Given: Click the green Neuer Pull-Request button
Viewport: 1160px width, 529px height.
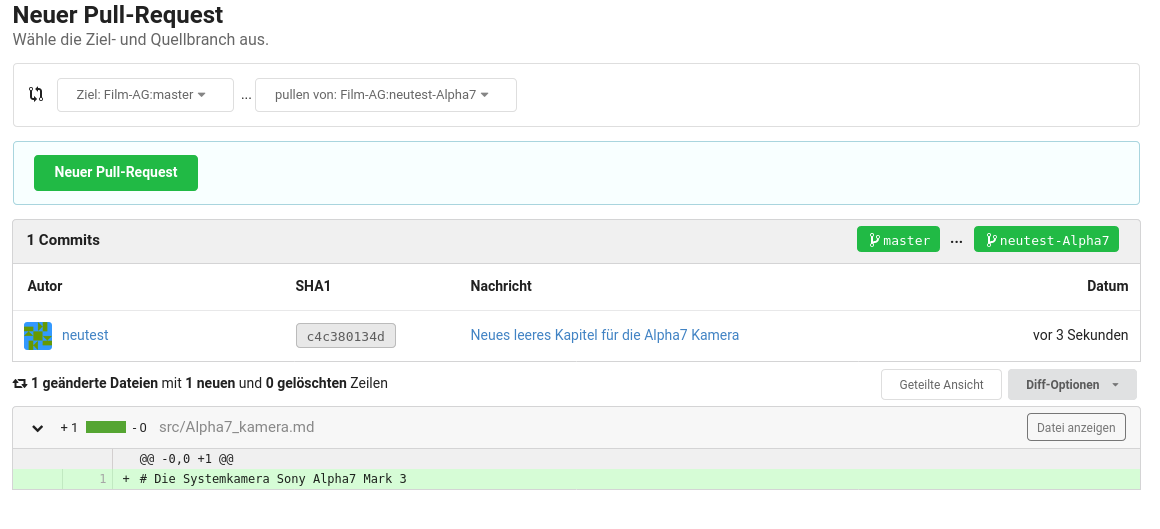Looking at the screenshot, I should (x=116, y=172).
